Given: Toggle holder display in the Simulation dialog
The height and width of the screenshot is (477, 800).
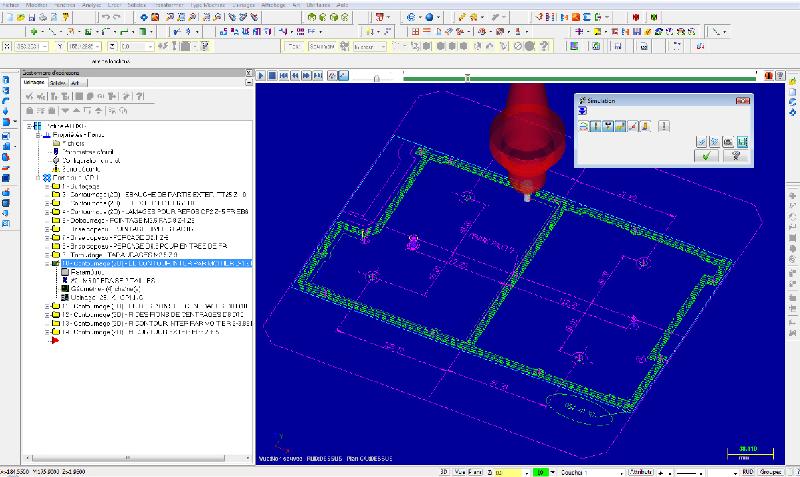Looking at the screenshot, I should pos(608,126).
